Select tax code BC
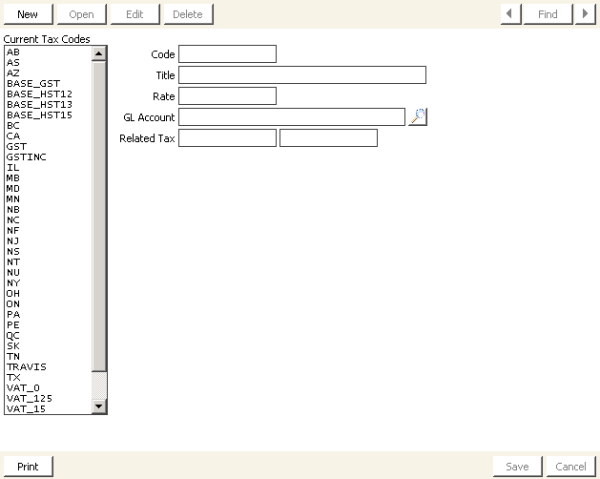Viewport: 600px width, 479px height. pyautogui.click(x=48, y=125)
